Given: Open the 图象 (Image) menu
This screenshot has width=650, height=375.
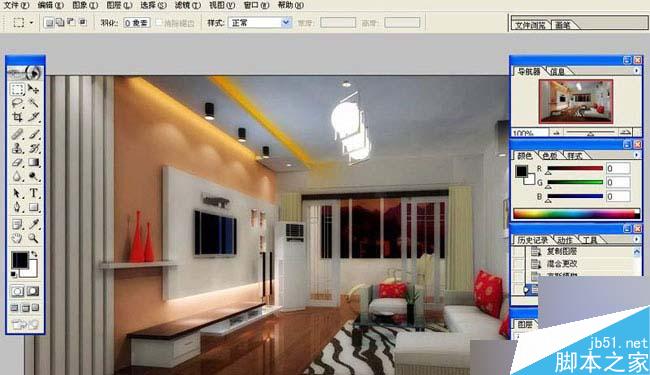Looking at the screenshot, I should (x=85, y=5).
